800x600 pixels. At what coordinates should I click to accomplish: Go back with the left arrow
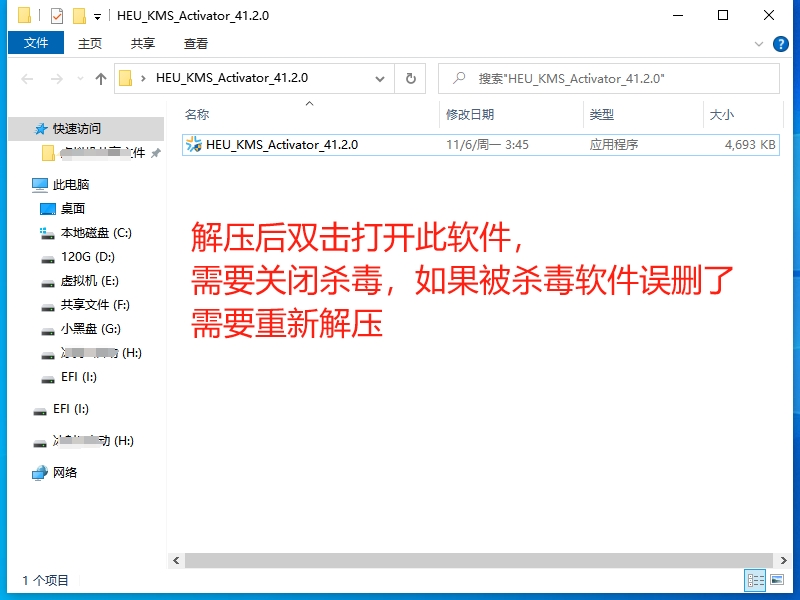click(27, 79)
